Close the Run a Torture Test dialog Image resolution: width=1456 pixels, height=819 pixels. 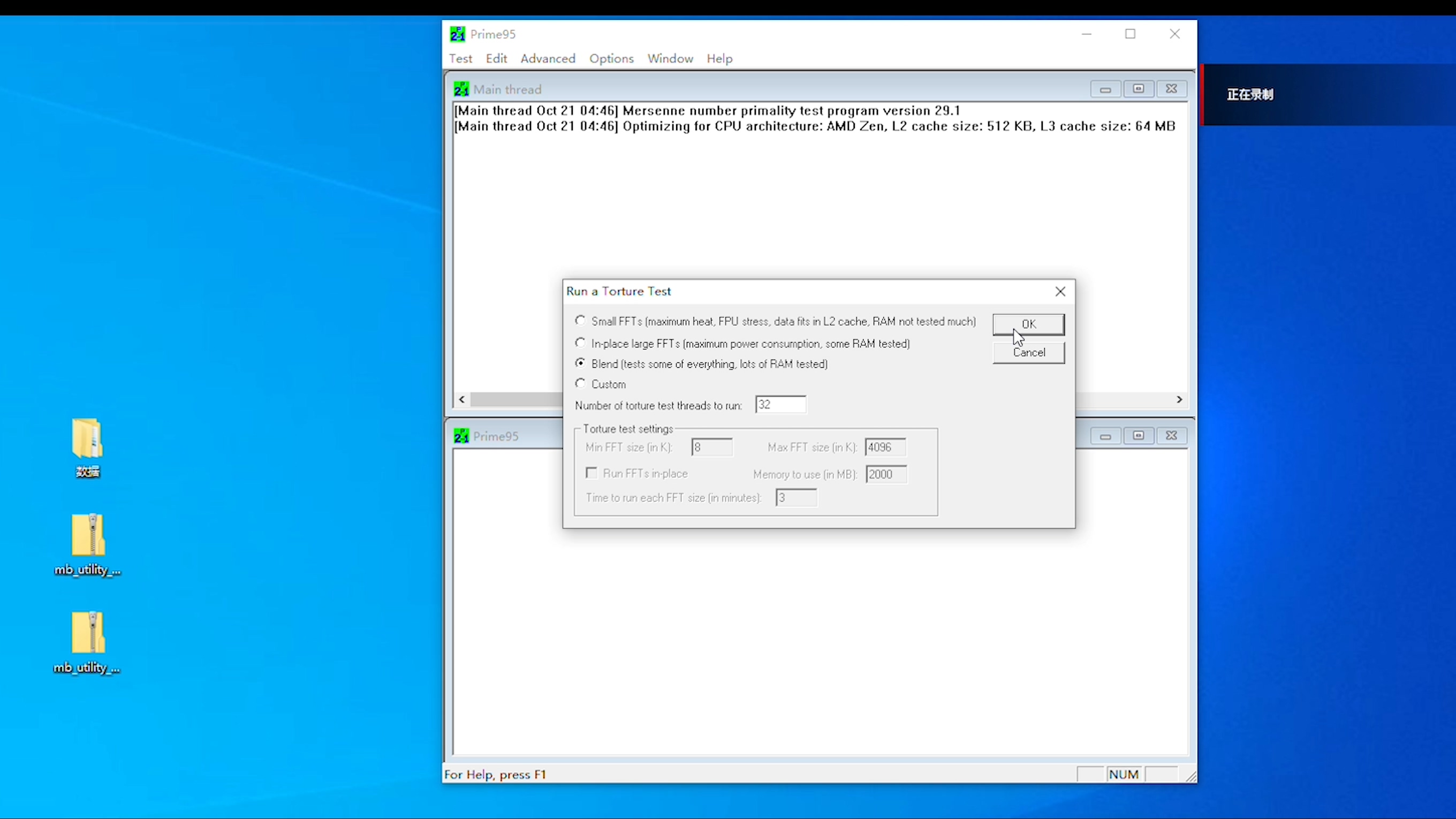click(x=1060, y=291)
